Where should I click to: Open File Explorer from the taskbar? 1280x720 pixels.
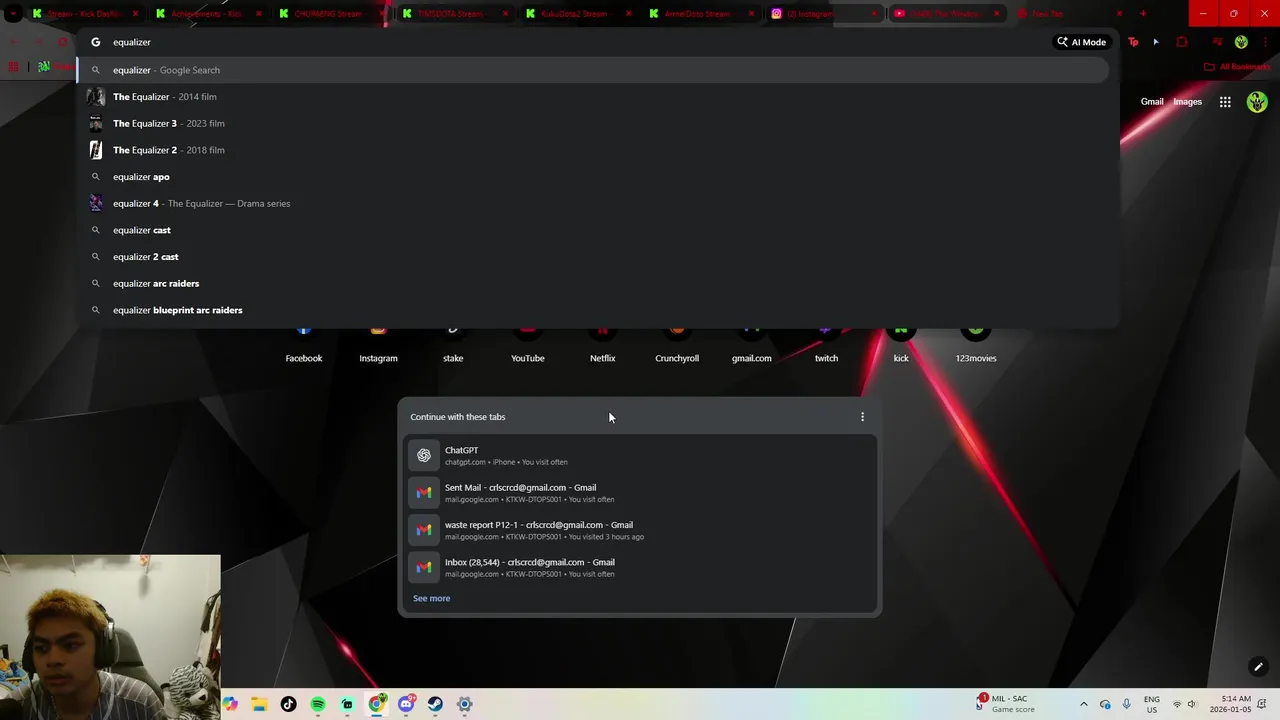[259, 704]
